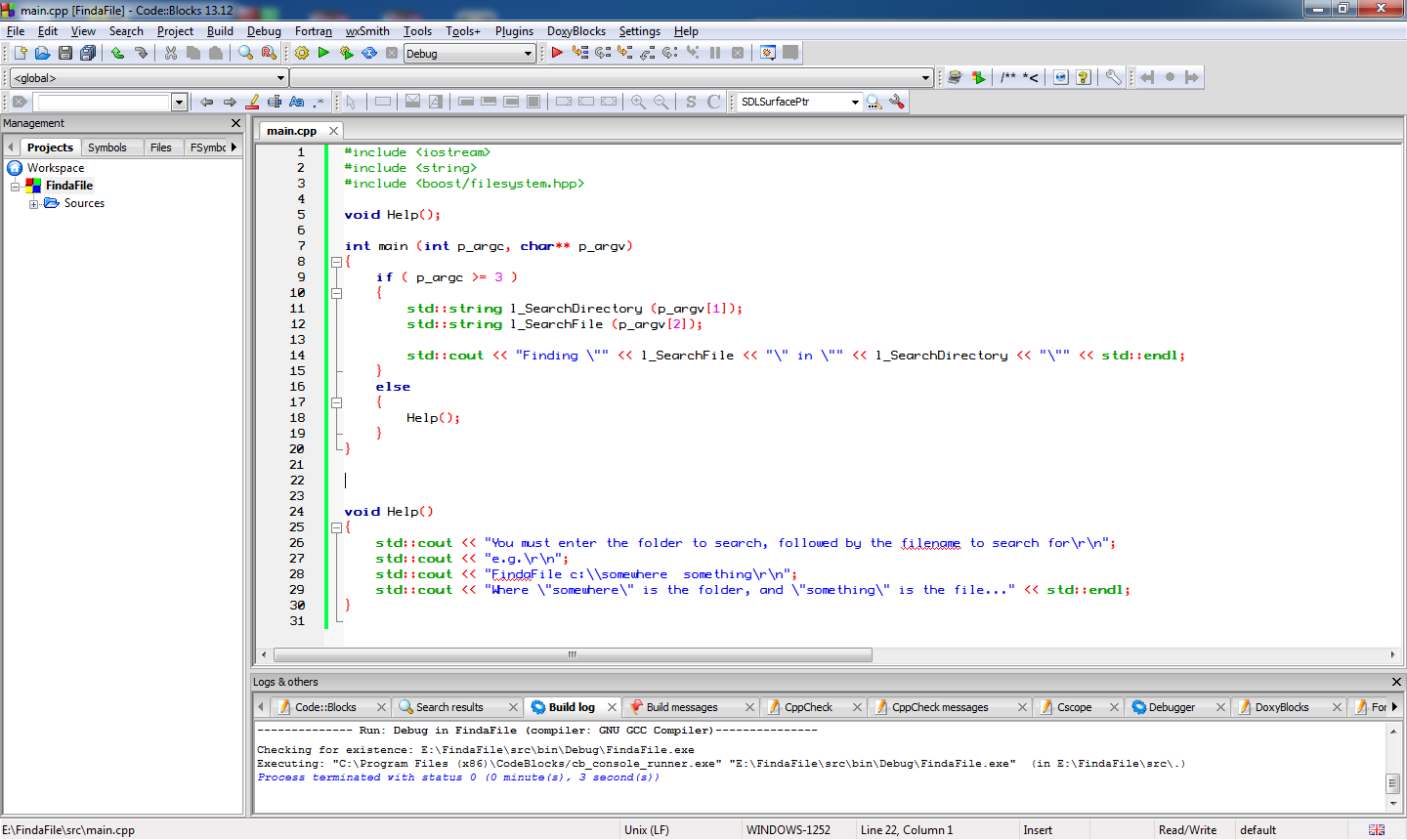Screen dimensions: 1407x840
Task: Undo the last edit with the green arrow
Action: (x=118, y=53)
